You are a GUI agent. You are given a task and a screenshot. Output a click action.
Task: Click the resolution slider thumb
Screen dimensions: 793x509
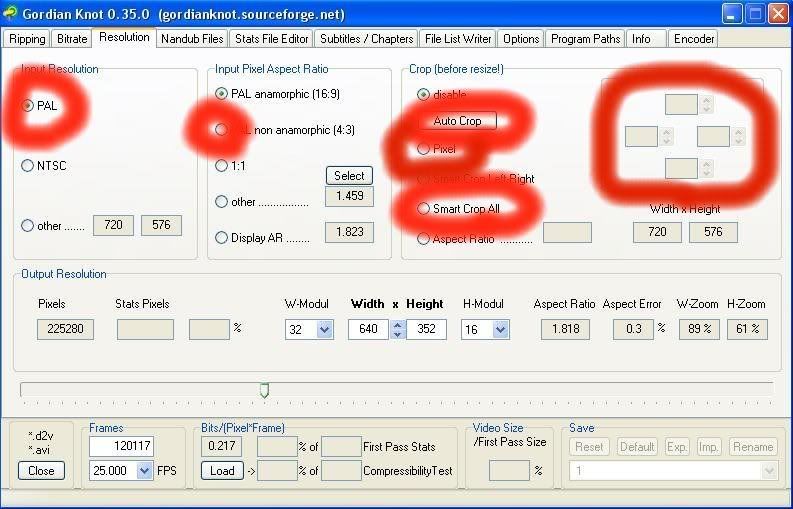coord(264,390)
